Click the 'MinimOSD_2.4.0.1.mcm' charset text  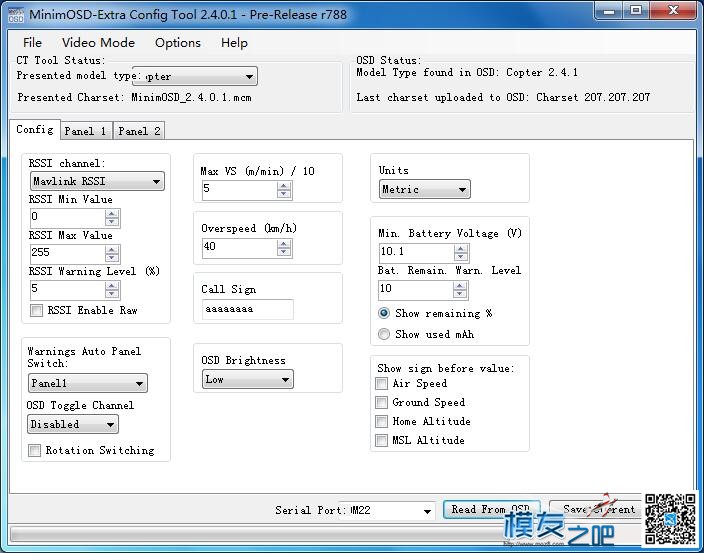click(x=191, y=97)
